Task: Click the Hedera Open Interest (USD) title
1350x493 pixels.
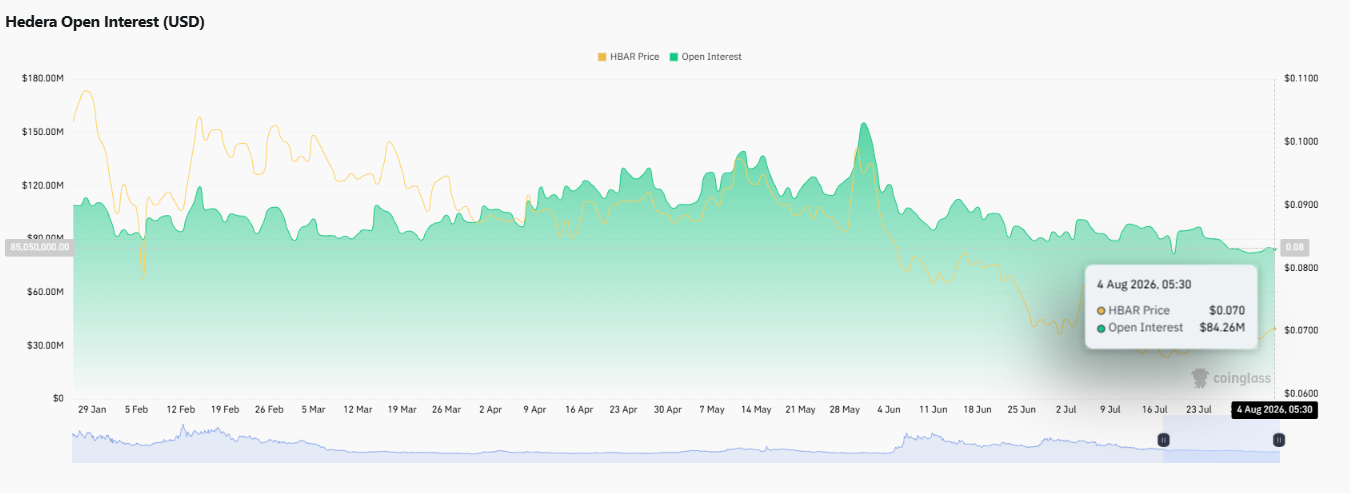Action: tap(105, 22)
